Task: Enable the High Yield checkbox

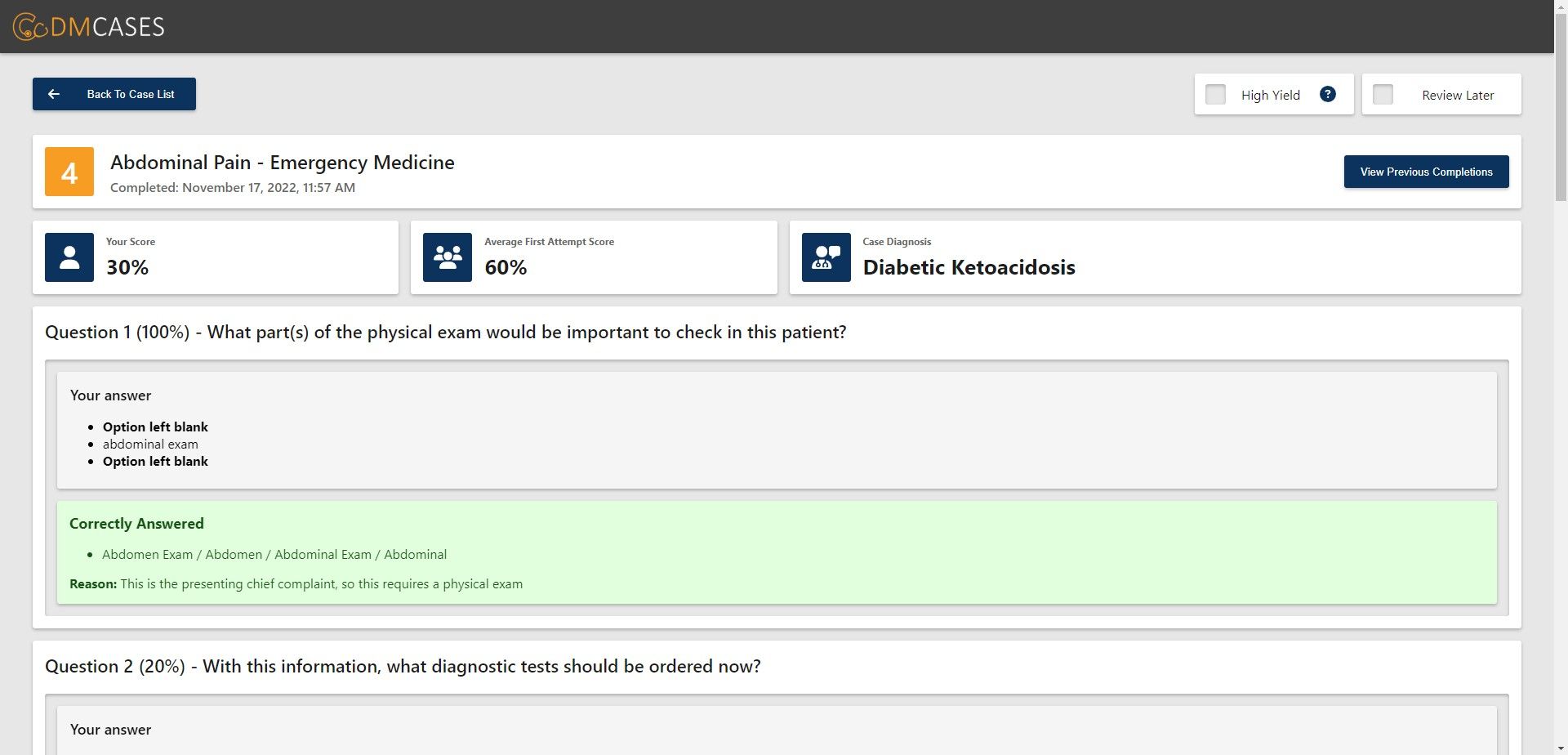Action: 1215,95
